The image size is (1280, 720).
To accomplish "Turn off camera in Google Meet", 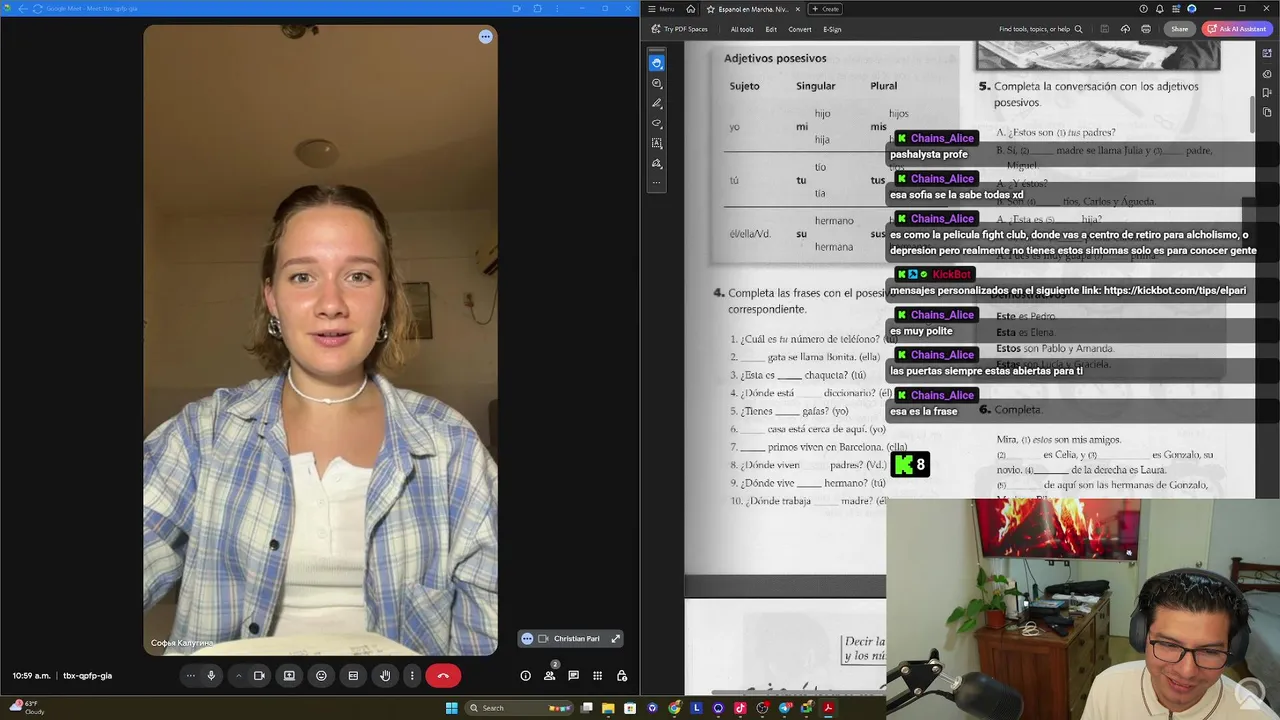I will tap(259, 676).
